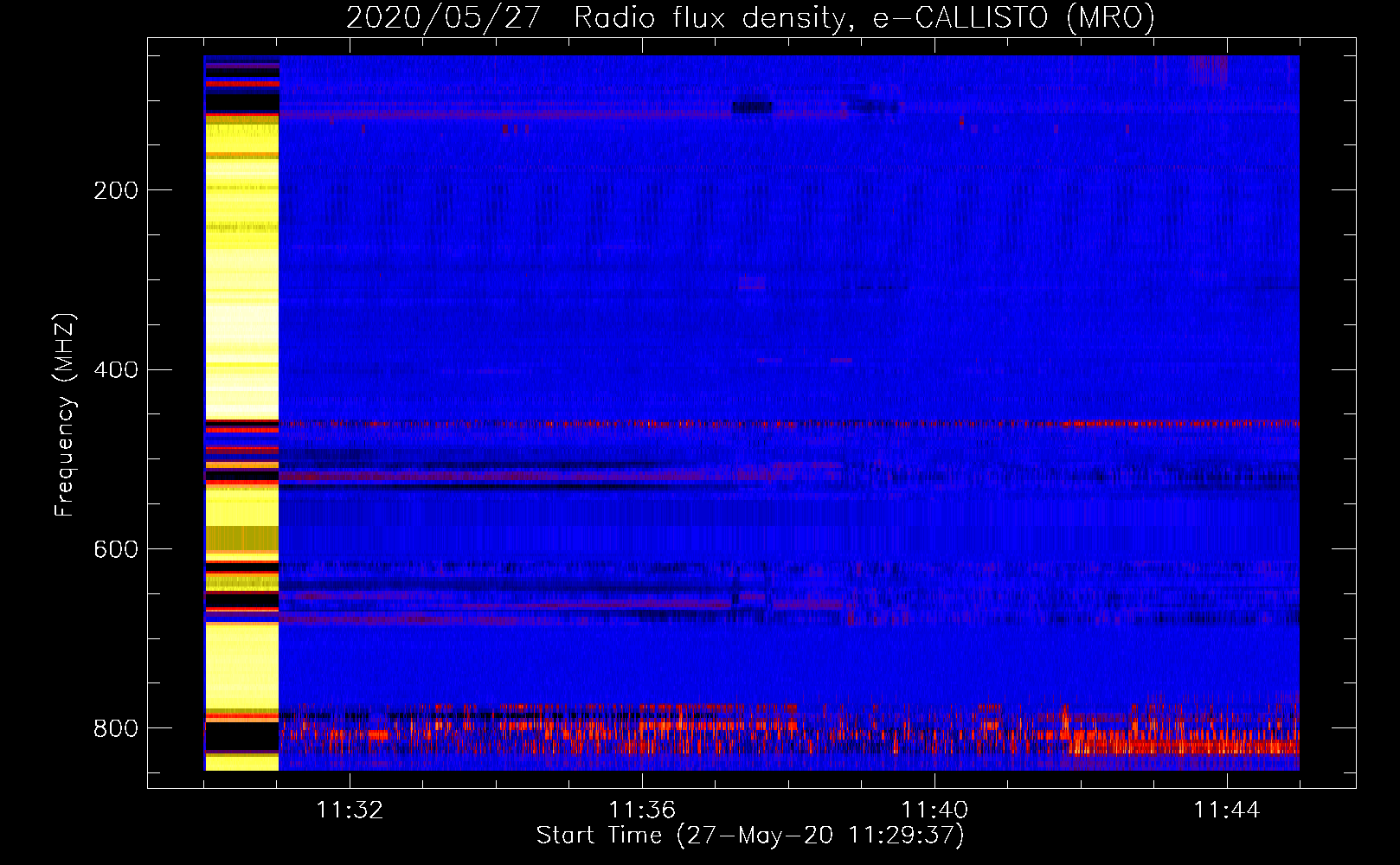
Task: Click the 11:40 time tick label
Action: 934,811
